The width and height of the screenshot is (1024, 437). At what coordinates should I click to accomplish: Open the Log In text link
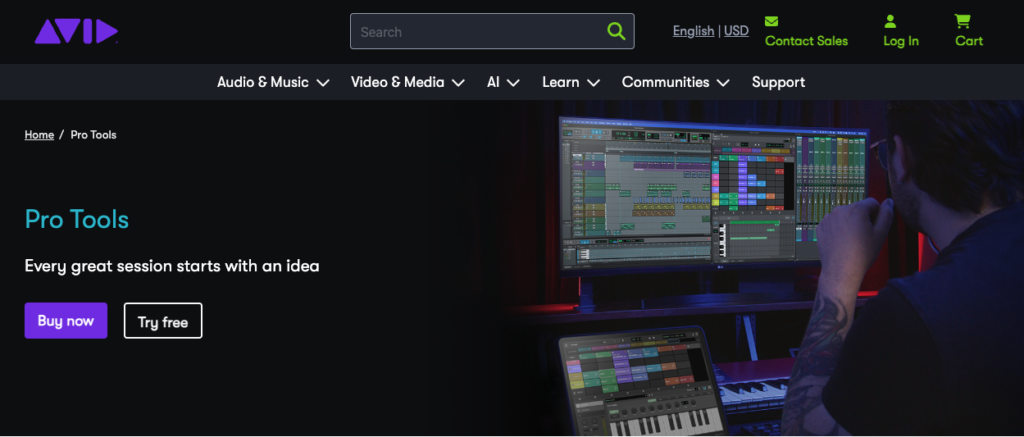pos(901,41)
